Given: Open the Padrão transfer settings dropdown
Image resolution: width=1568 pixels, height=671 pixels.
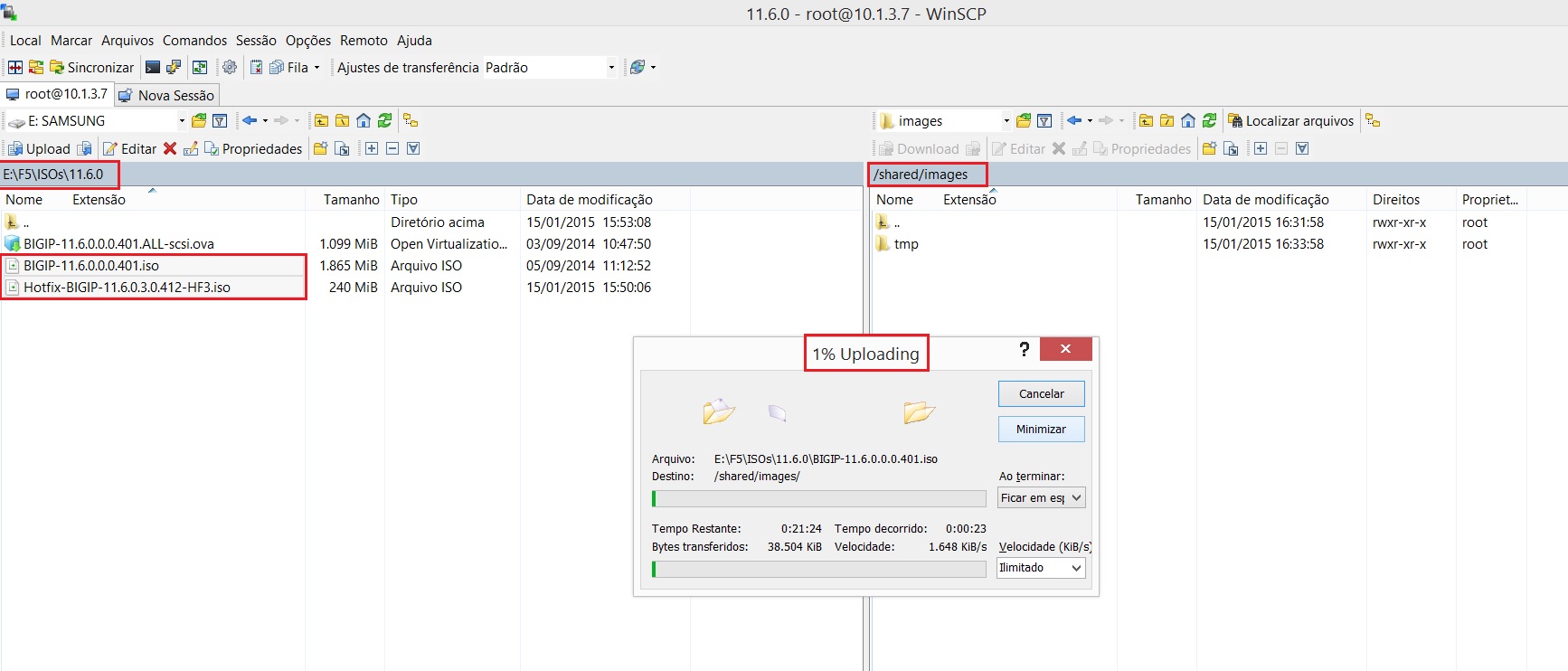Looking at the screenshot, I should pos(611,67).
